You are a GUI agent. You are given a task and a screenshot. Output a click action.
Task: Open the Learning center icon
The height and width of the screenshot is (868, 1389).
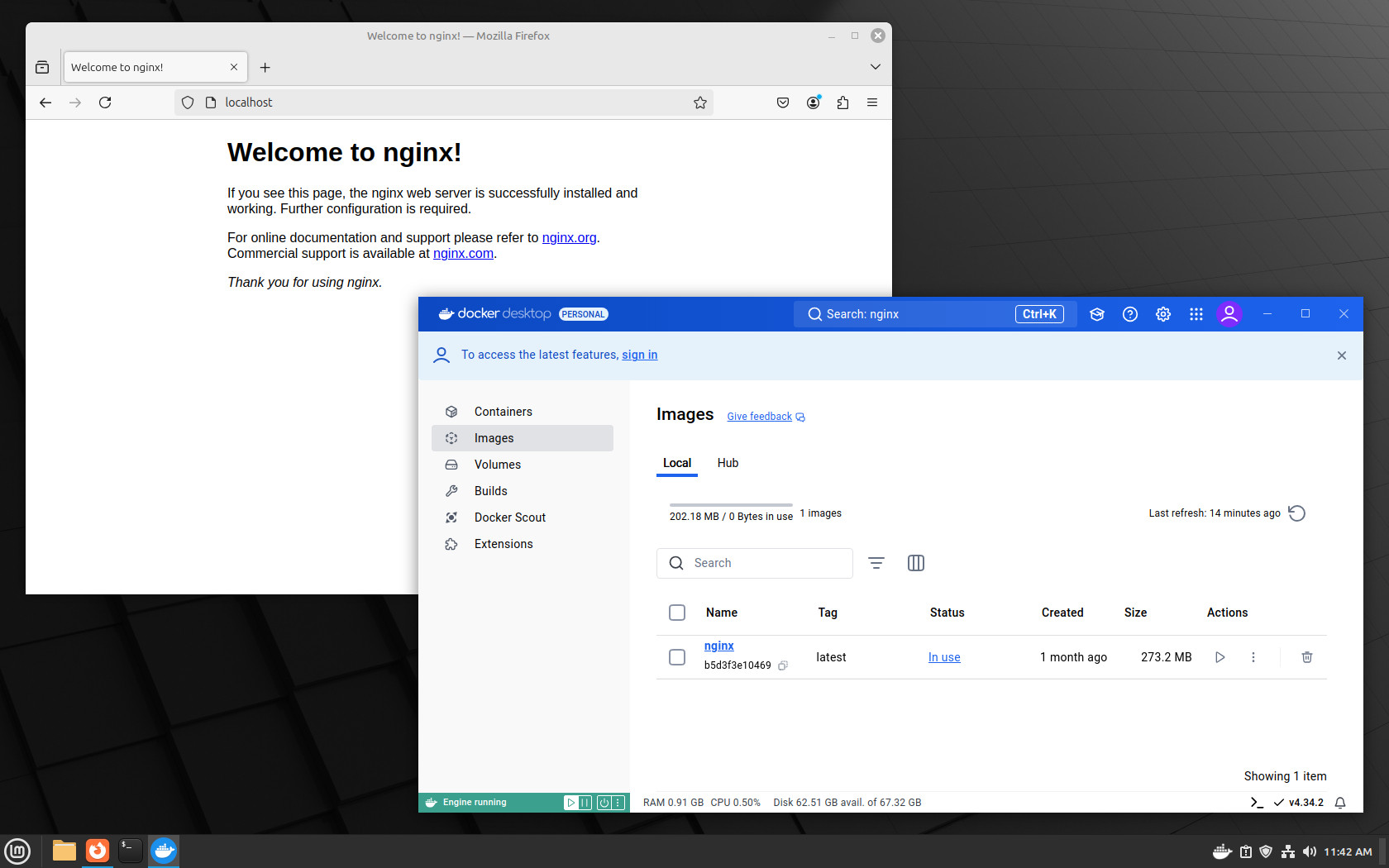click(1097, 314)
